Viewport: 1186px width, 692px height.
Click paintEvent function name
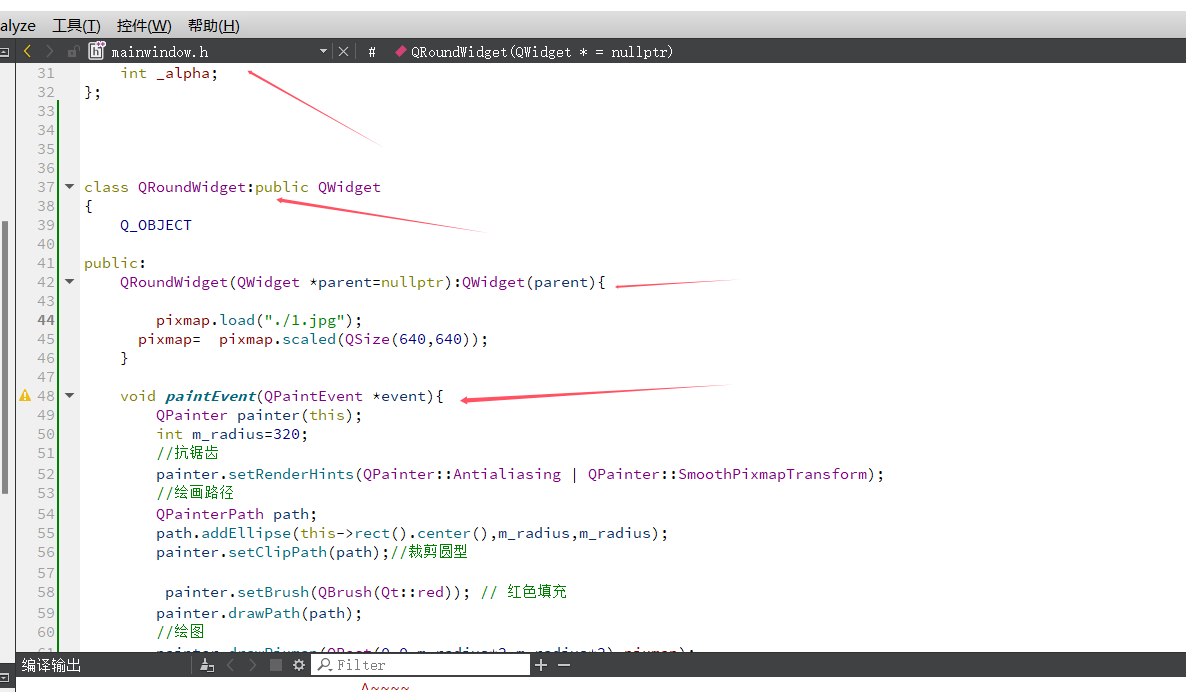[x=210, y=396]
